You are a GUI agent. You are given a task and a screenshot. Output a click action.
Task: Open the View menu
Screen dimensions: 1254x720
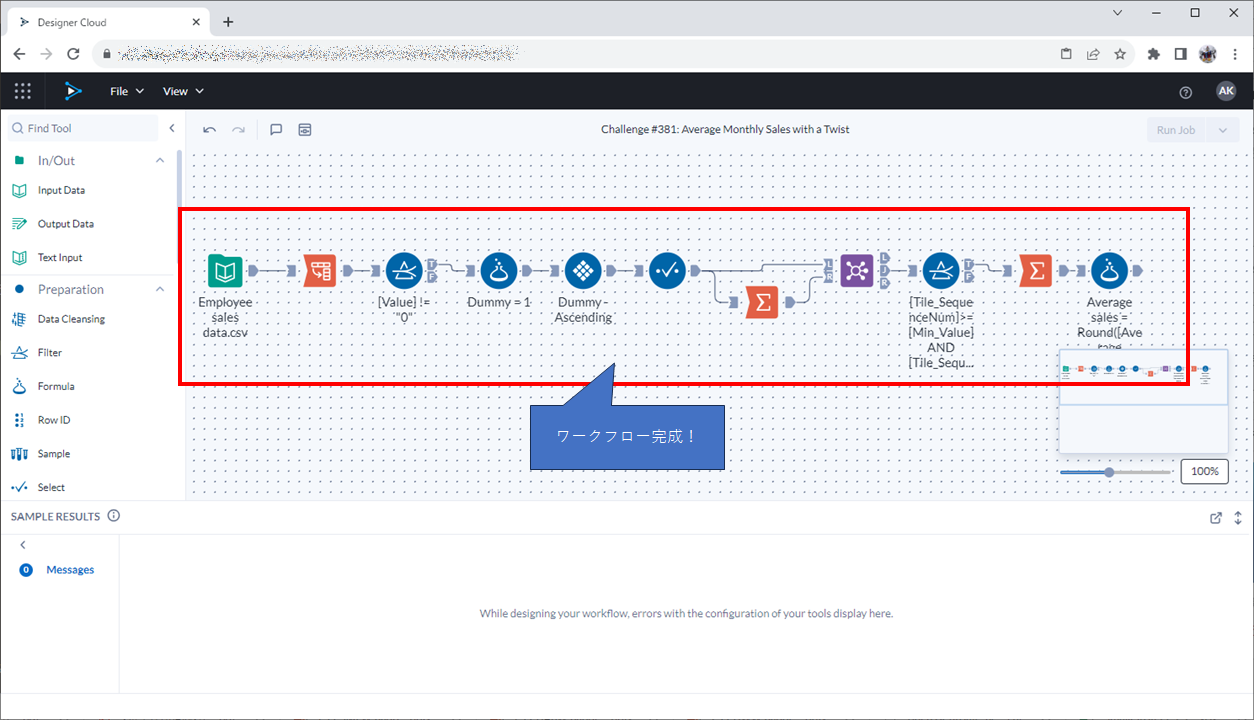point(183,91)
